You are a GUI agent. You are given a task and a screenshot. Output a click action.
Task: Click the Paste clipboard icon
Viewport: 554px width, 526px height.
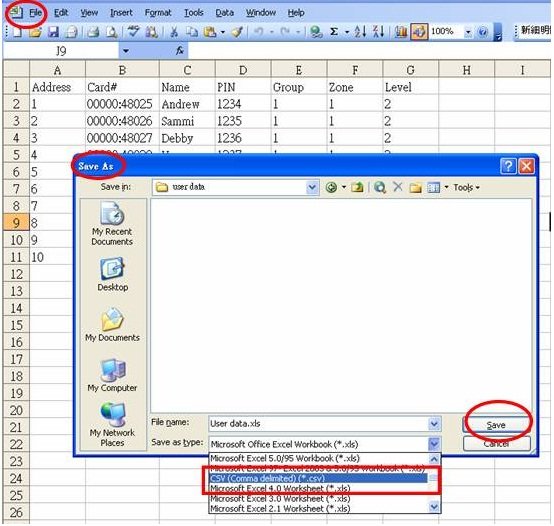210,32
